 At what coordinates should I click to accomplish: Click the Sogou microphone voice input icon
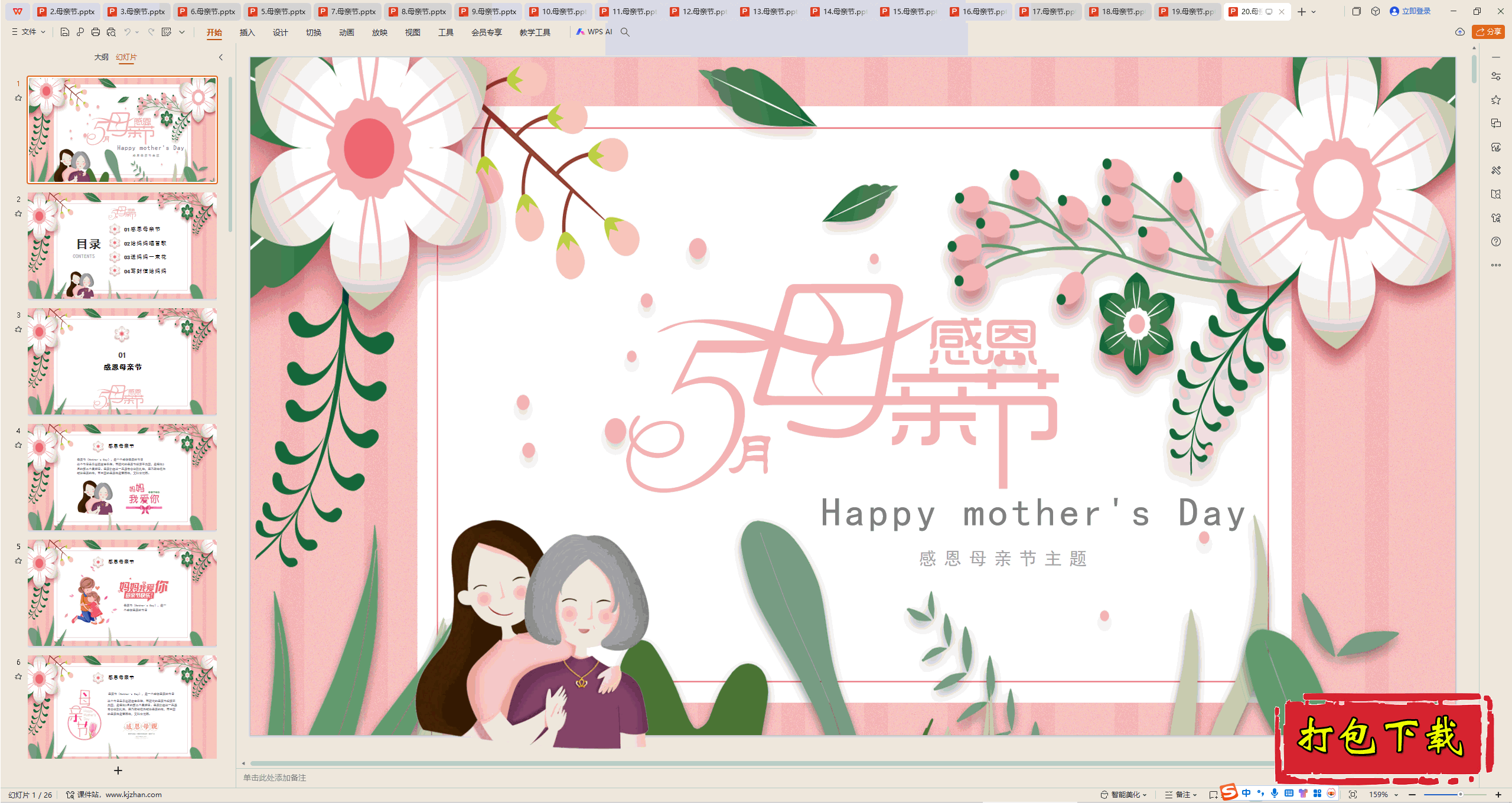pyautogui.click(x=1275, y=794)
